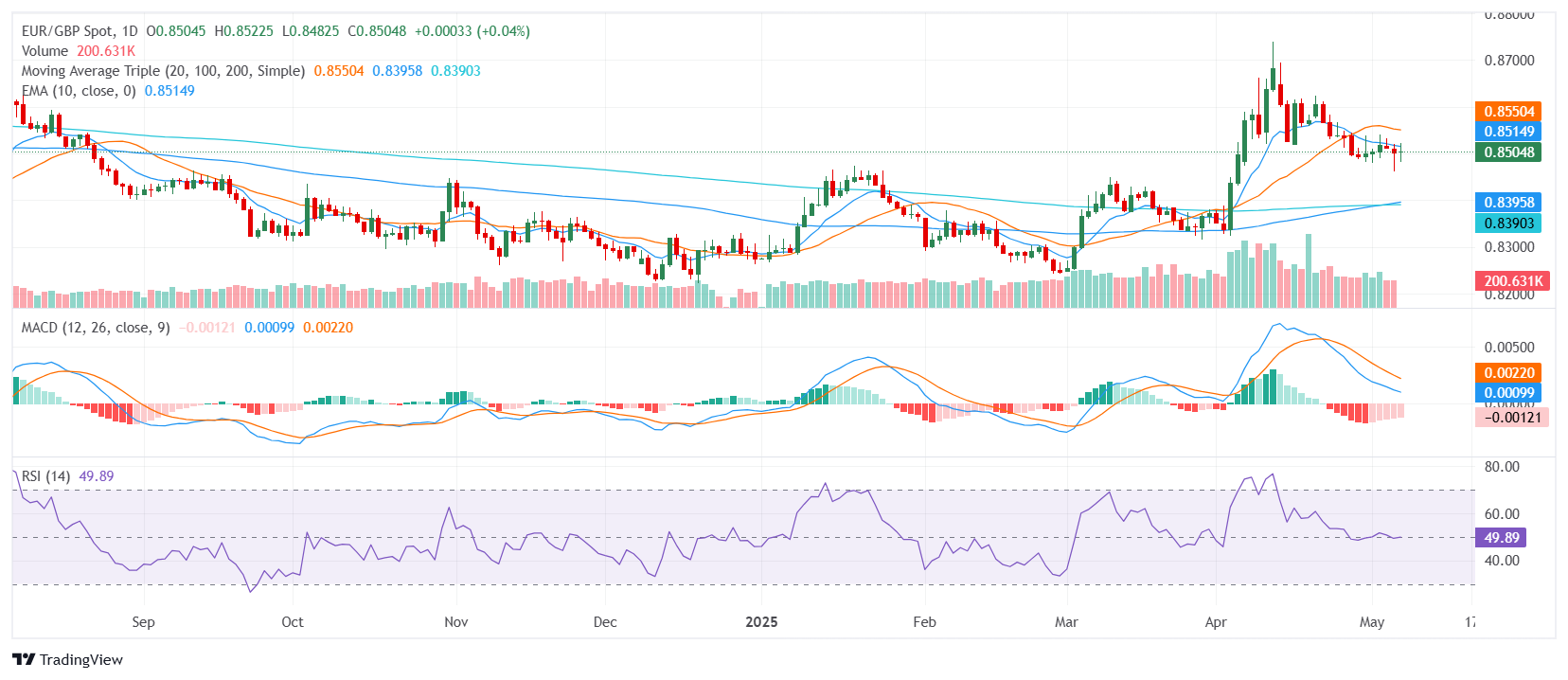Select the green 0.85048 current price tag

tap(1508, 152)
